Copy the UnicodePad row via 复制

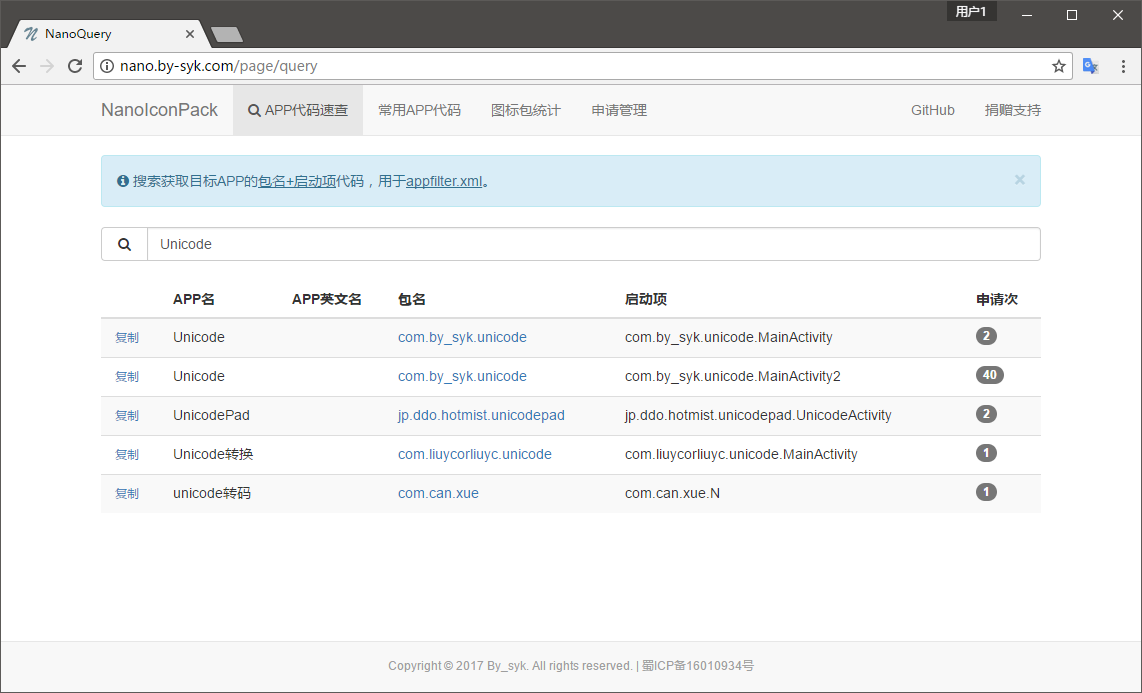pyautogui.click(x=127, y=416)
